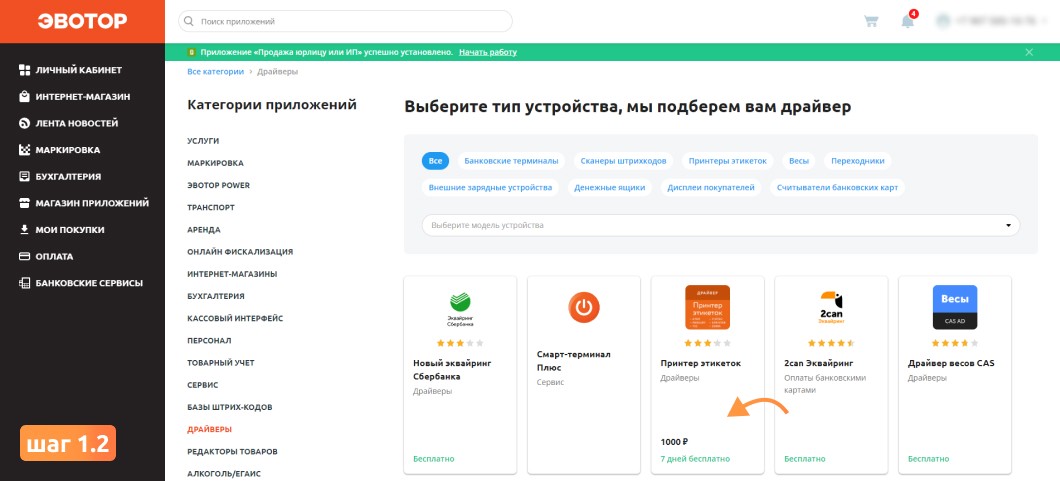Image resolution: width=1060 pixels, height=481 pixels.
Task: Click the Оплата card icon
Action: [x=24, y=257]
